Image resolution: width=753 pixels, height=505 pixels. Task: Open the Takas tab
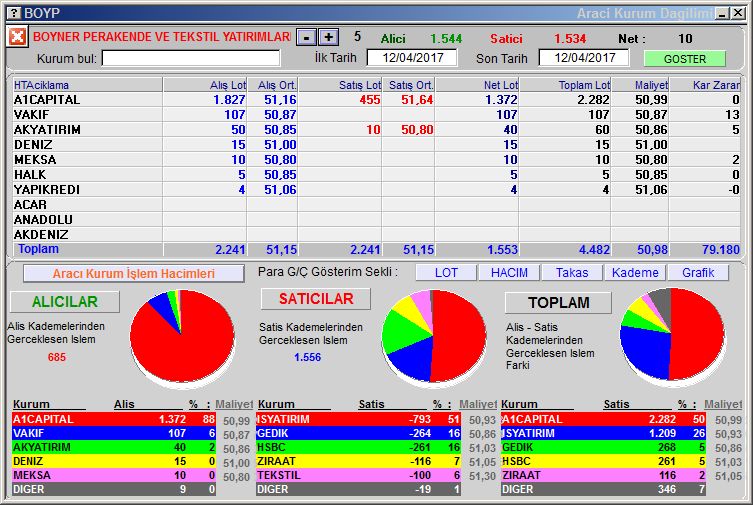[572, 273]
